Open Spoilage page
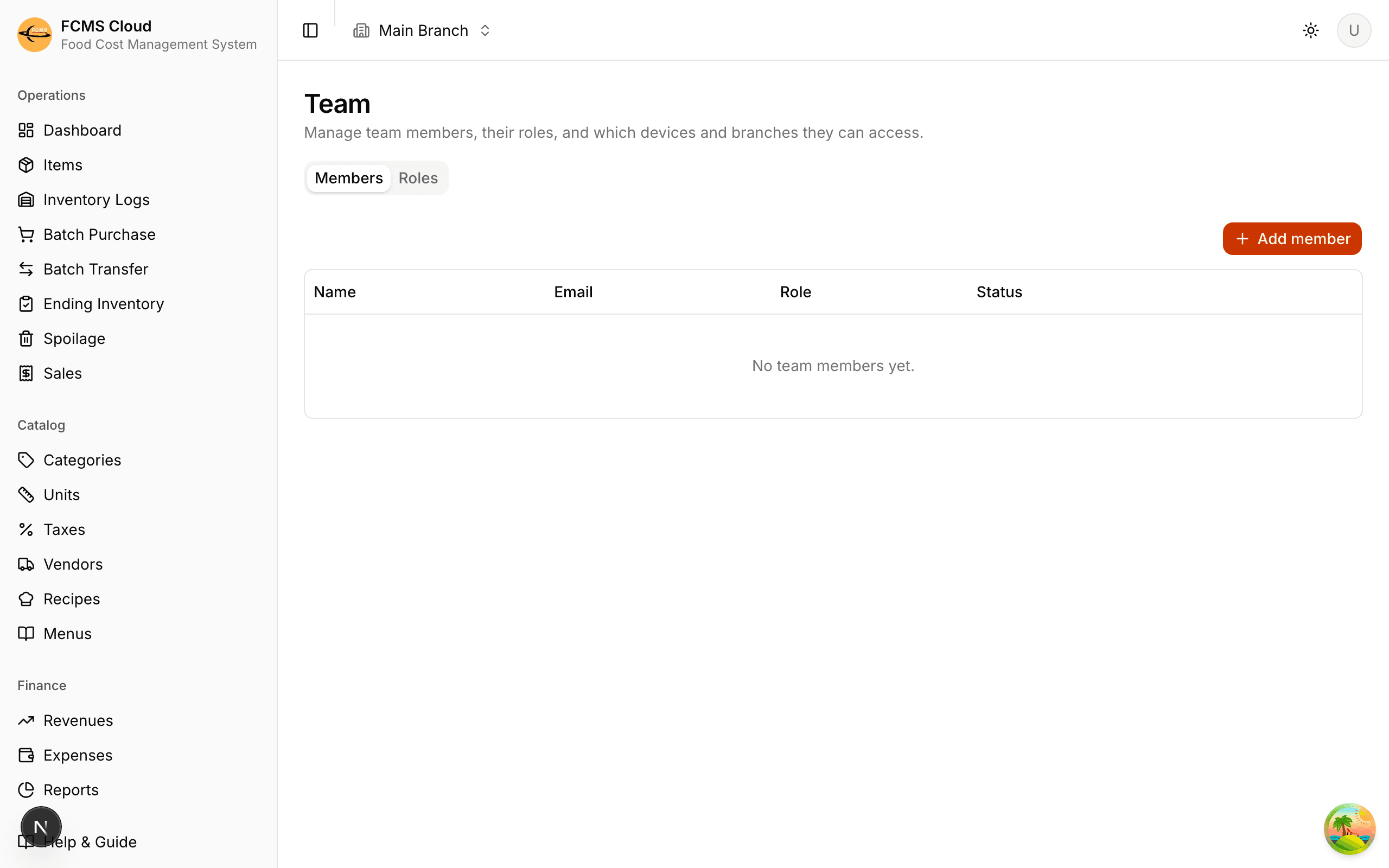This screenshot has height=868, width=1389. 138,339
